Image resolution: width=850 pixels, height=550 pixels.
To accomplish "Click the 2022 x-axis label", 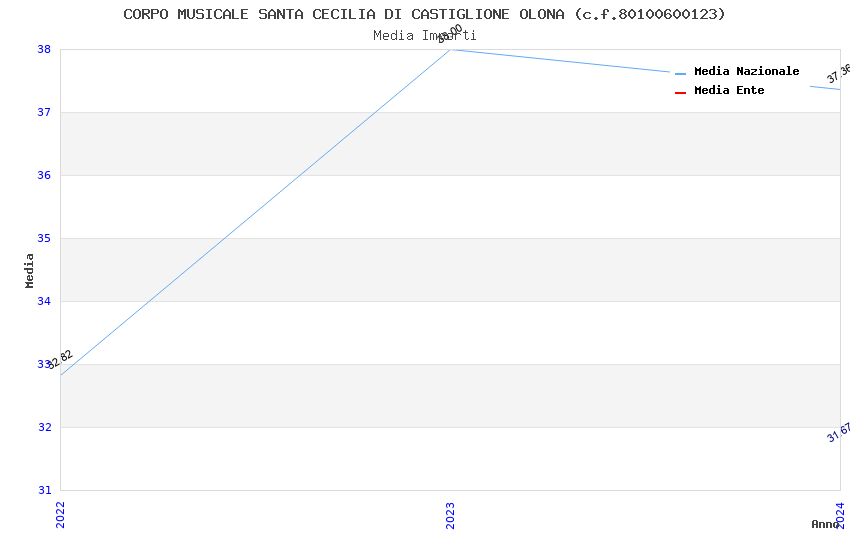I will coord(60,515).
